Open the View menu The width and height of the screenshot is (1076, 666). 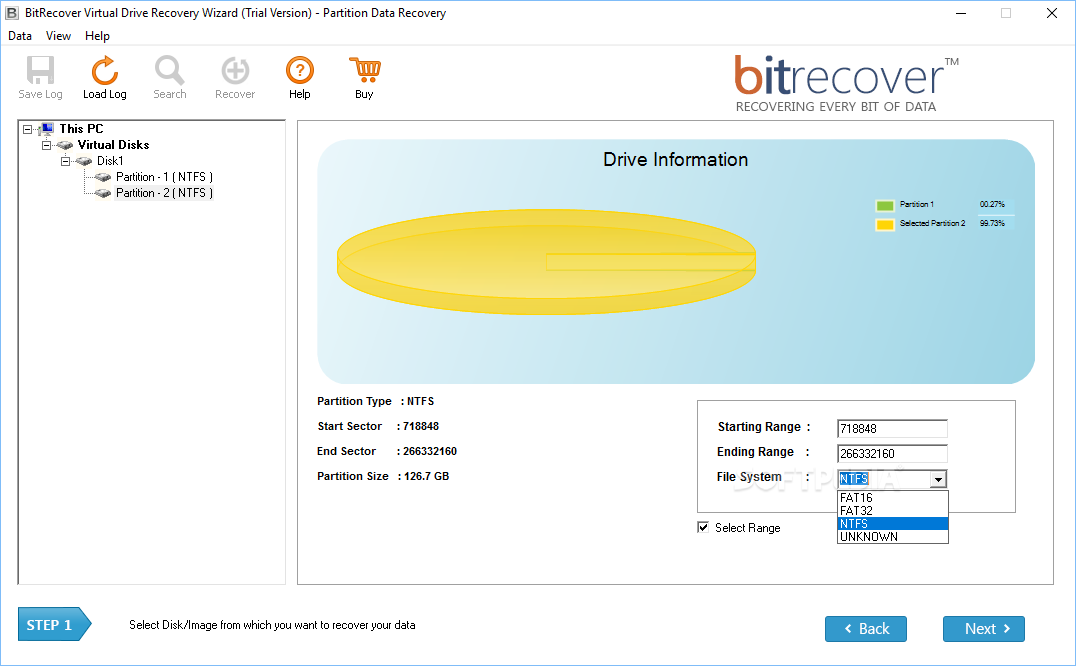(58, 36)
